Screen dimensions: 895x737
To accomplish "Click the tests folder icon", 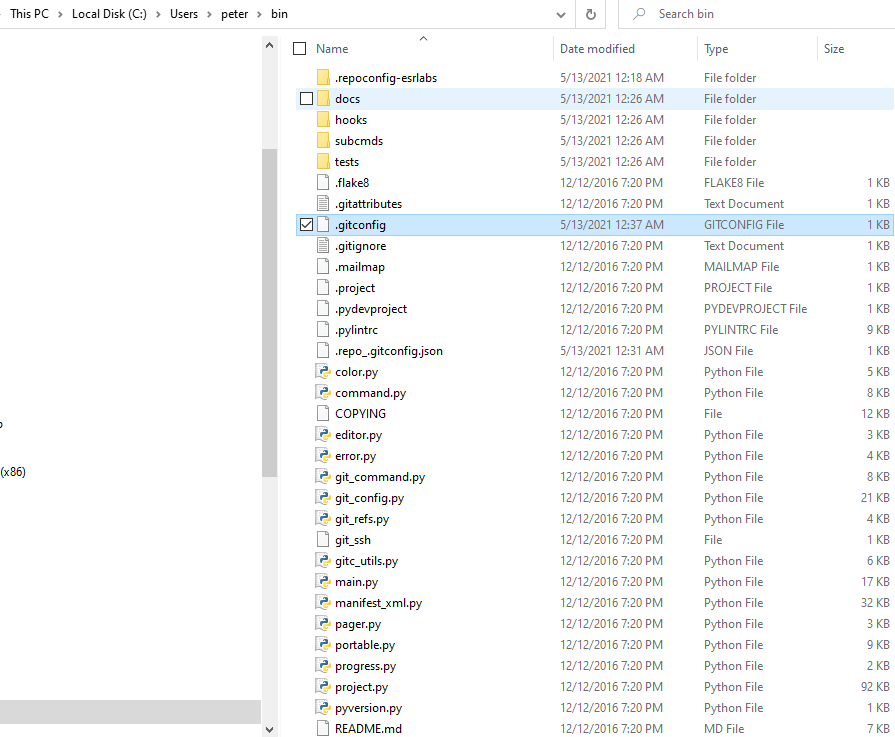I will pos(323,162).
